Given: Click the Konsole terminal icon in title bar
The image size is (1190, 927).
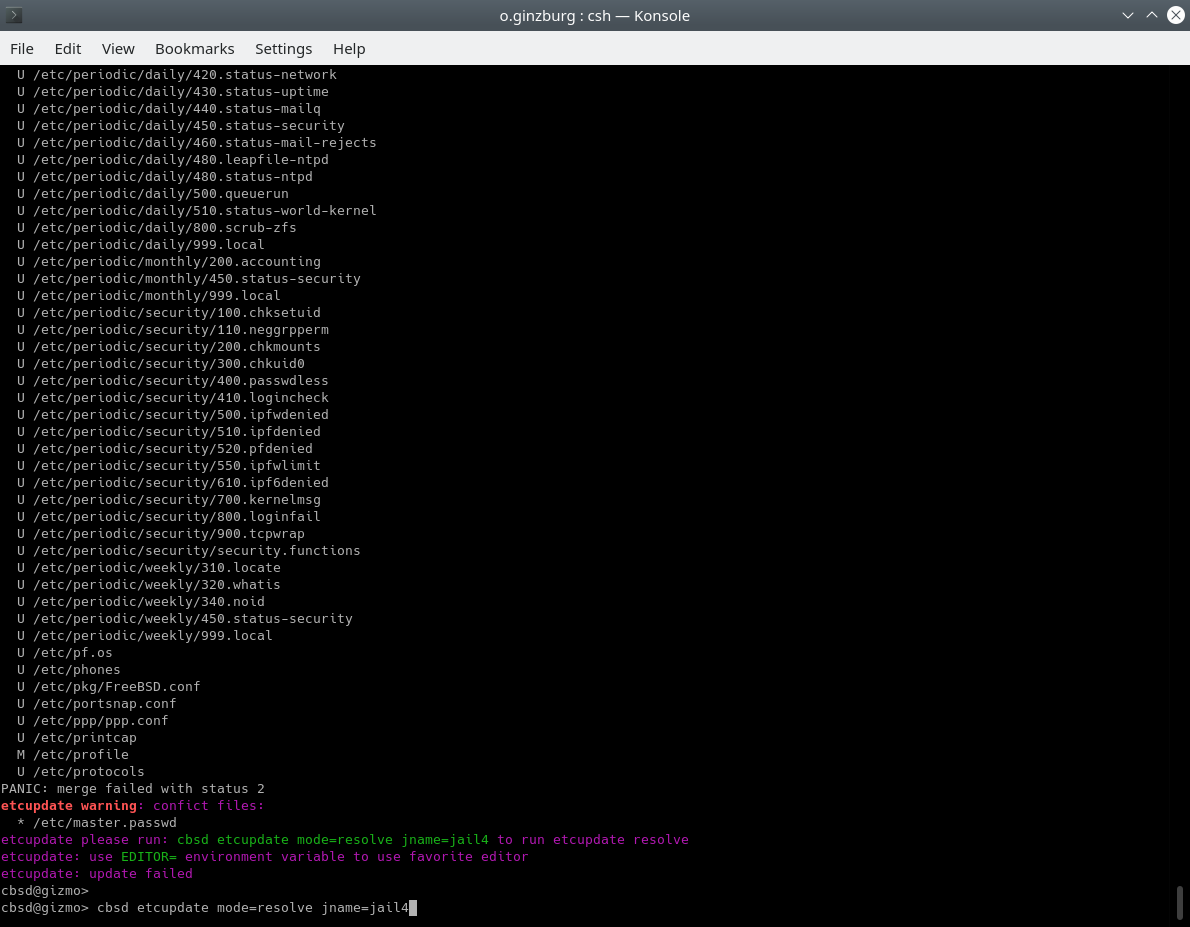Looking at the screenshot, I should point(14,15).
